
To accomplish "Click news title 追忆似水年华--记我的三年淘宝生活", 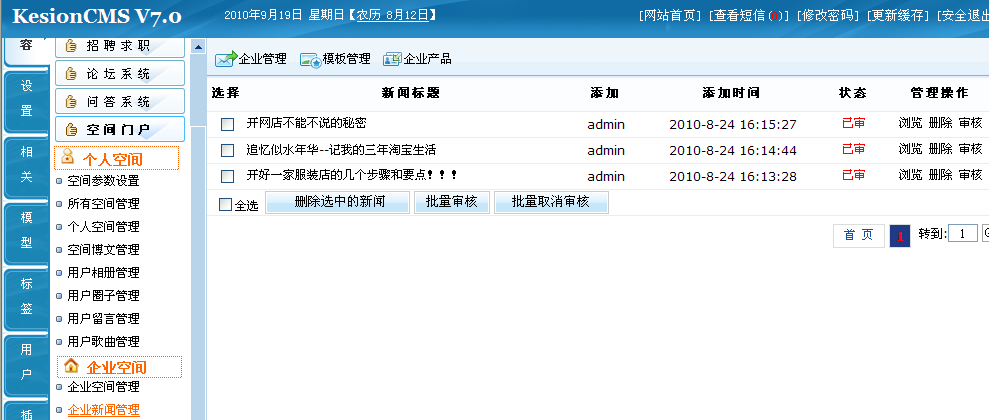I will (x=341, y=149).
